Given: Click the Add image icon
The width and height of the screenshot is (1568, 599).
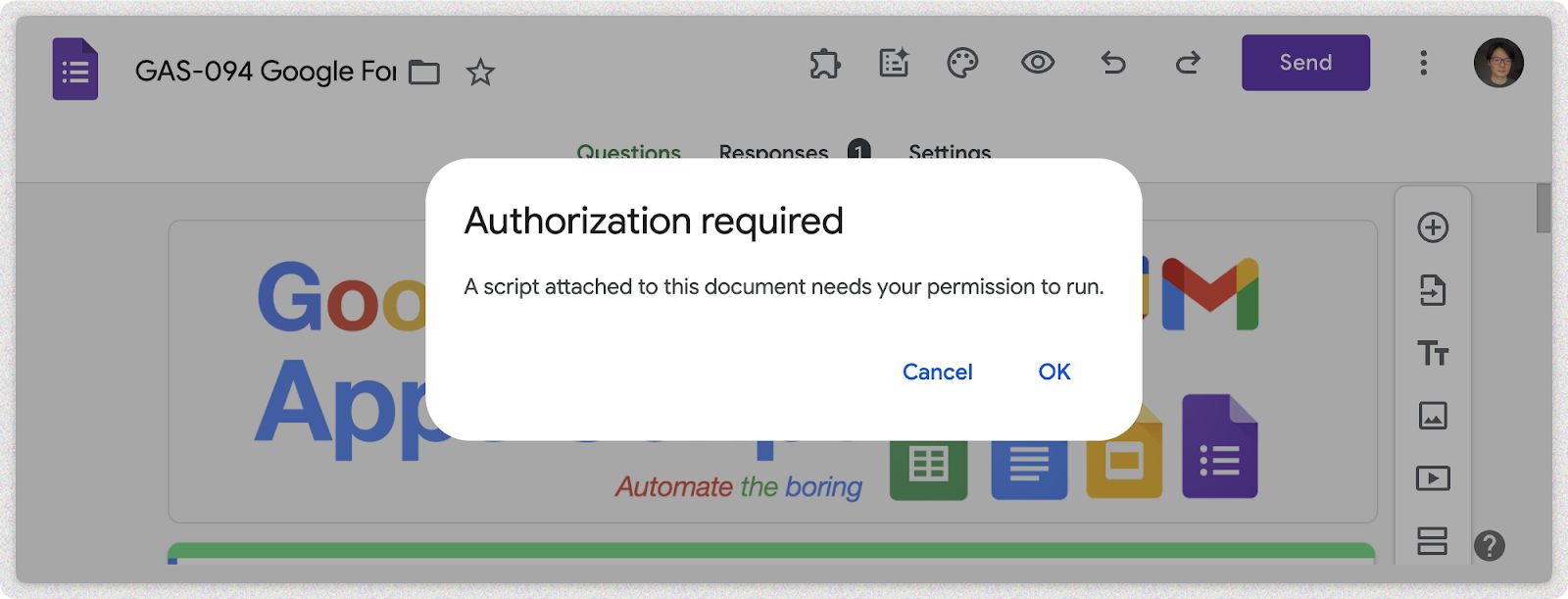Looking at the screenshot, I should 1433,416.
